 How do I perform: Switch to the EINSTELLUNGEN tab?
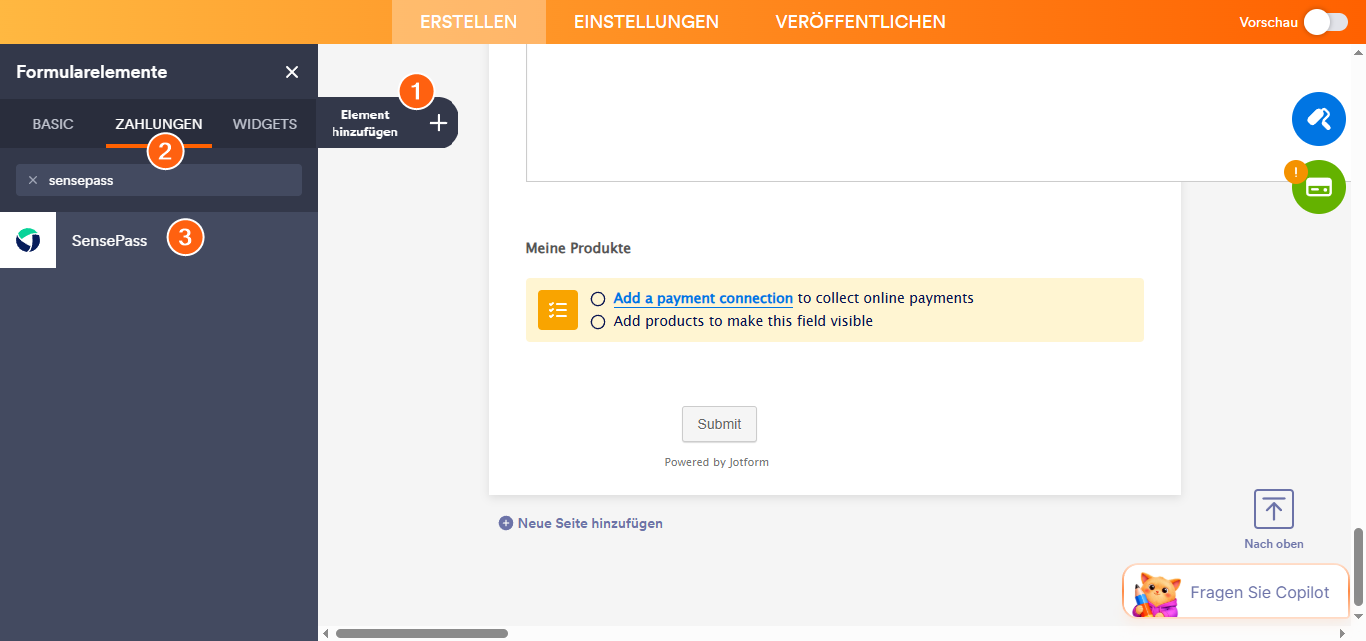[x=645, y=21]
